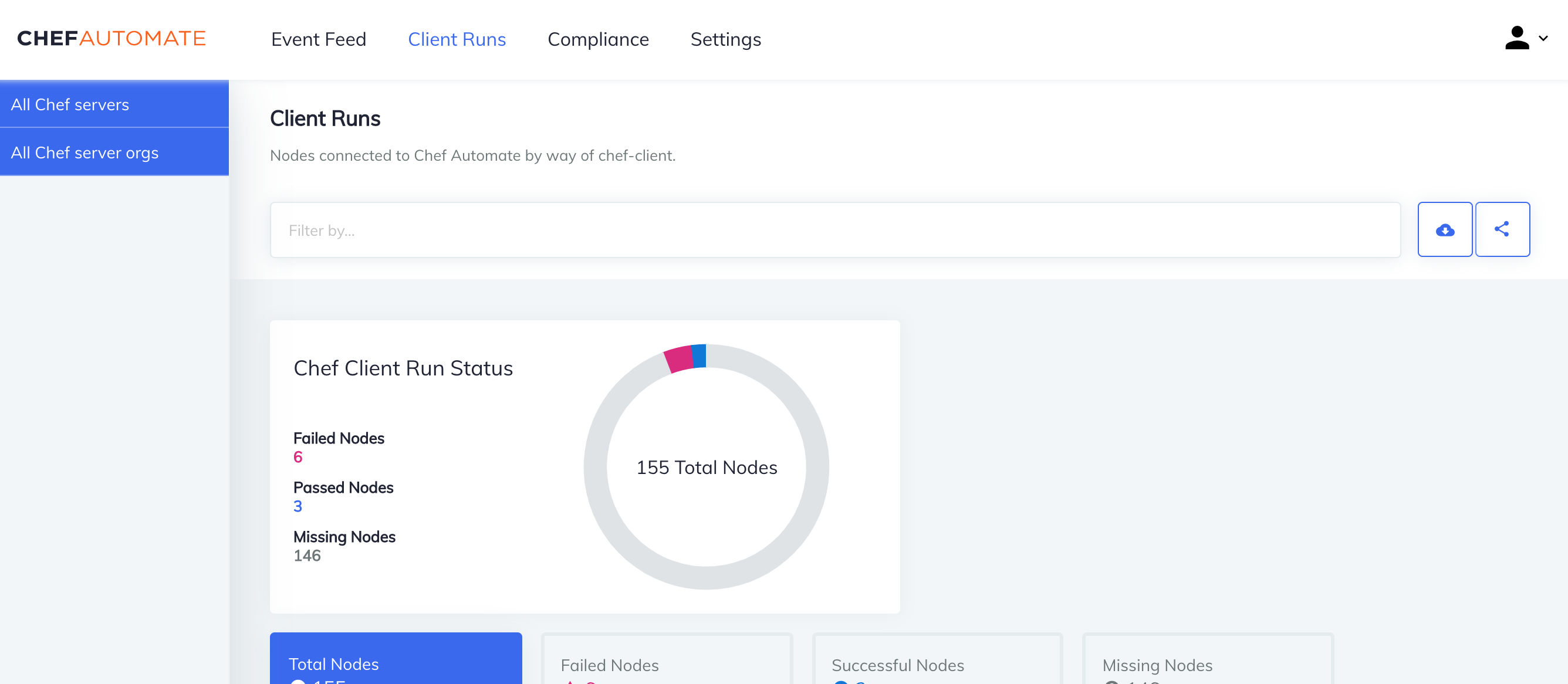Click the share icon next to download

point(1502,229)
